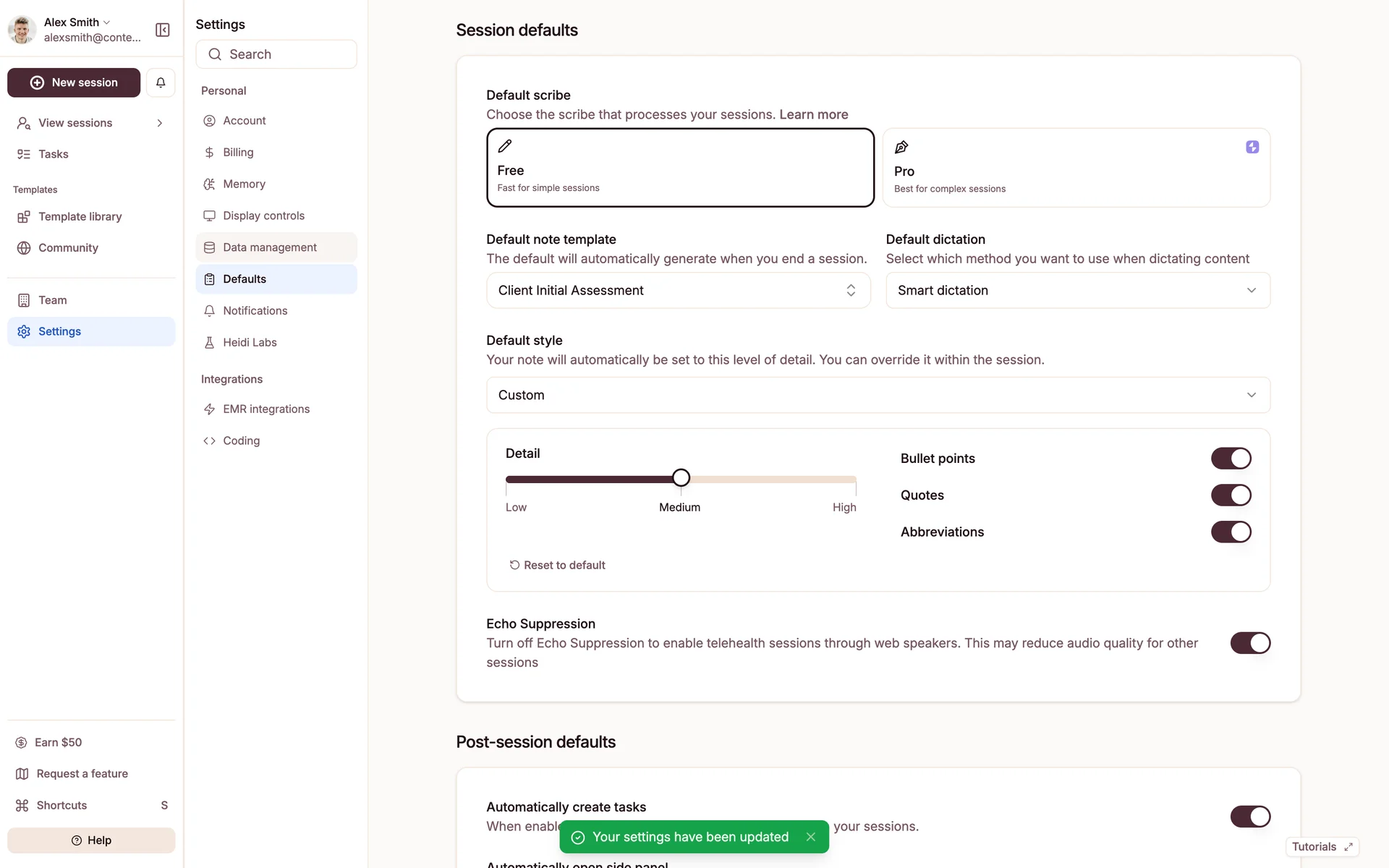Open the Heidi Labs settings

(250, 342)
